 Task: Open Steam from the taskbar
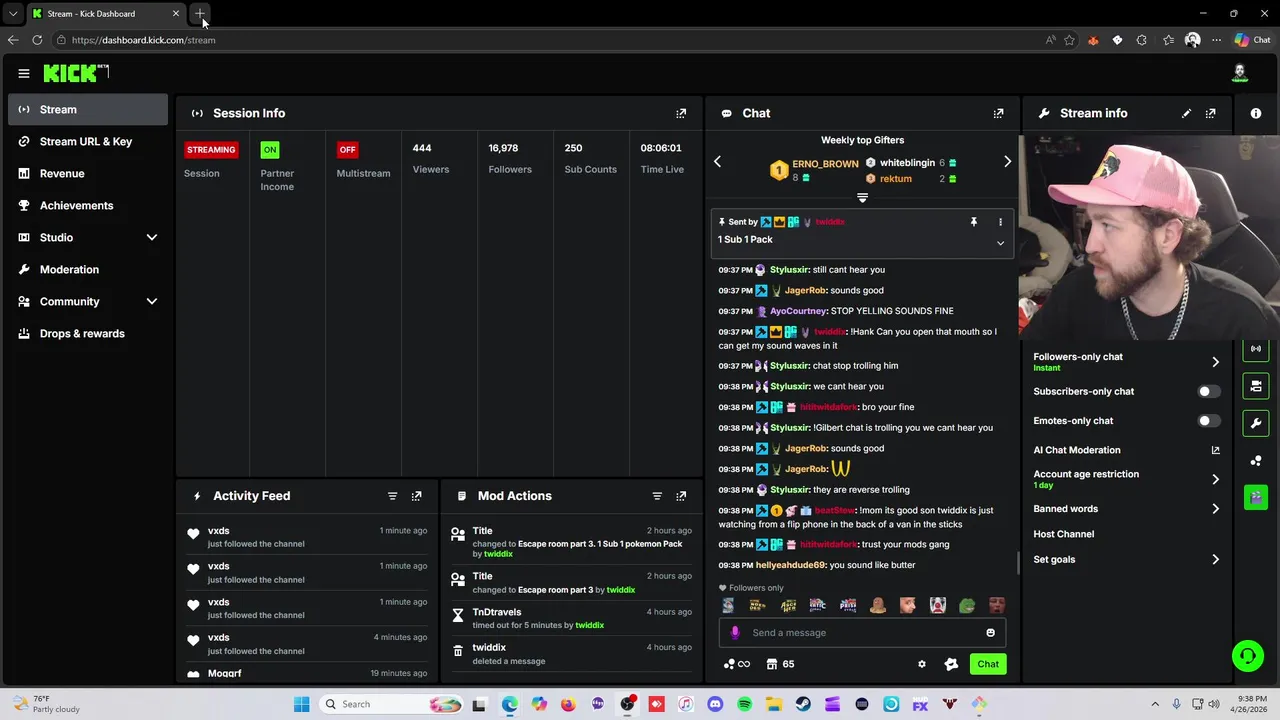(803, 704)
